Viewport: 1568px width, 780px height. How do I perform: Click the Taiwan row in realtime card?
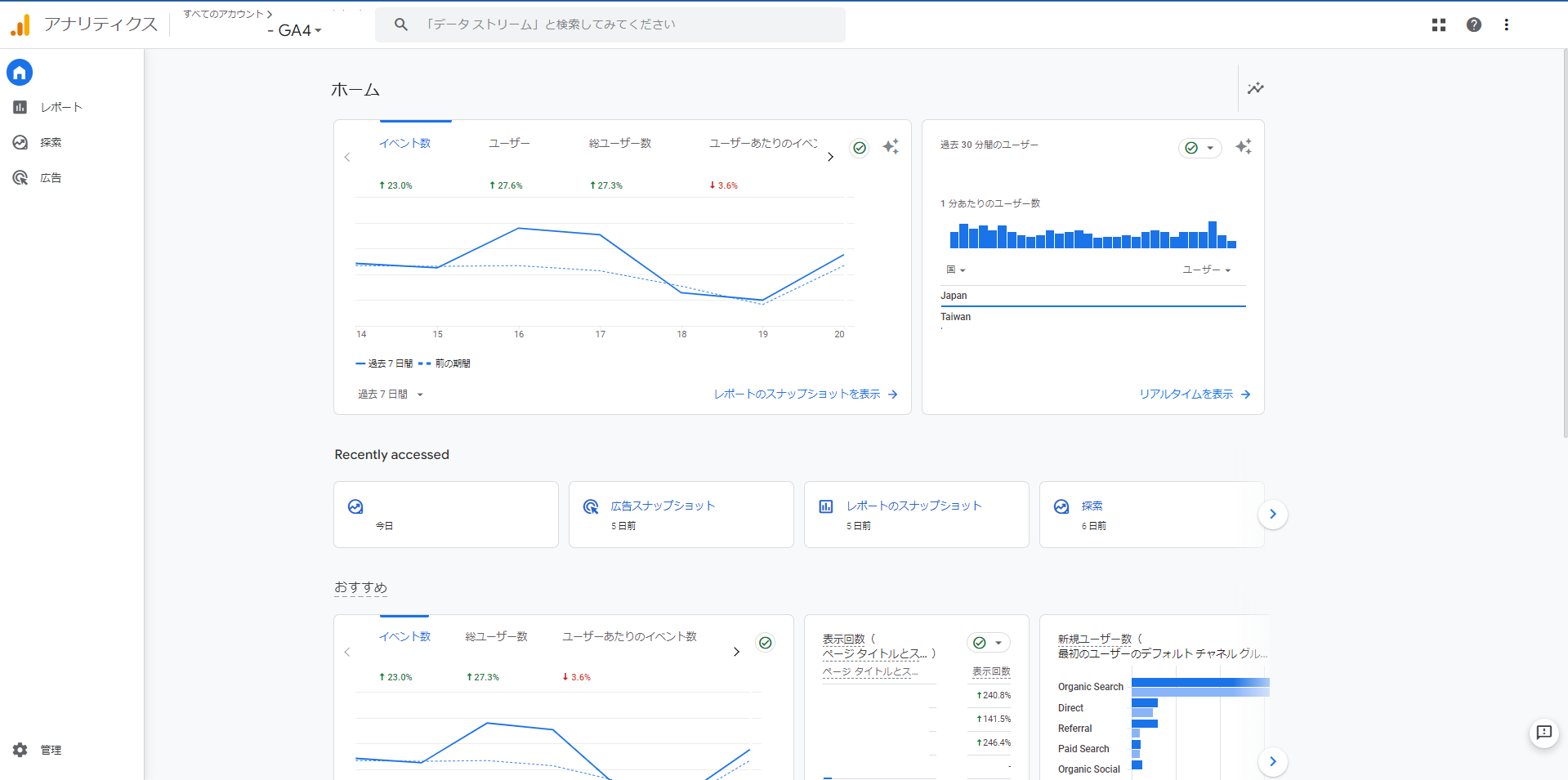coord(1093,317)
